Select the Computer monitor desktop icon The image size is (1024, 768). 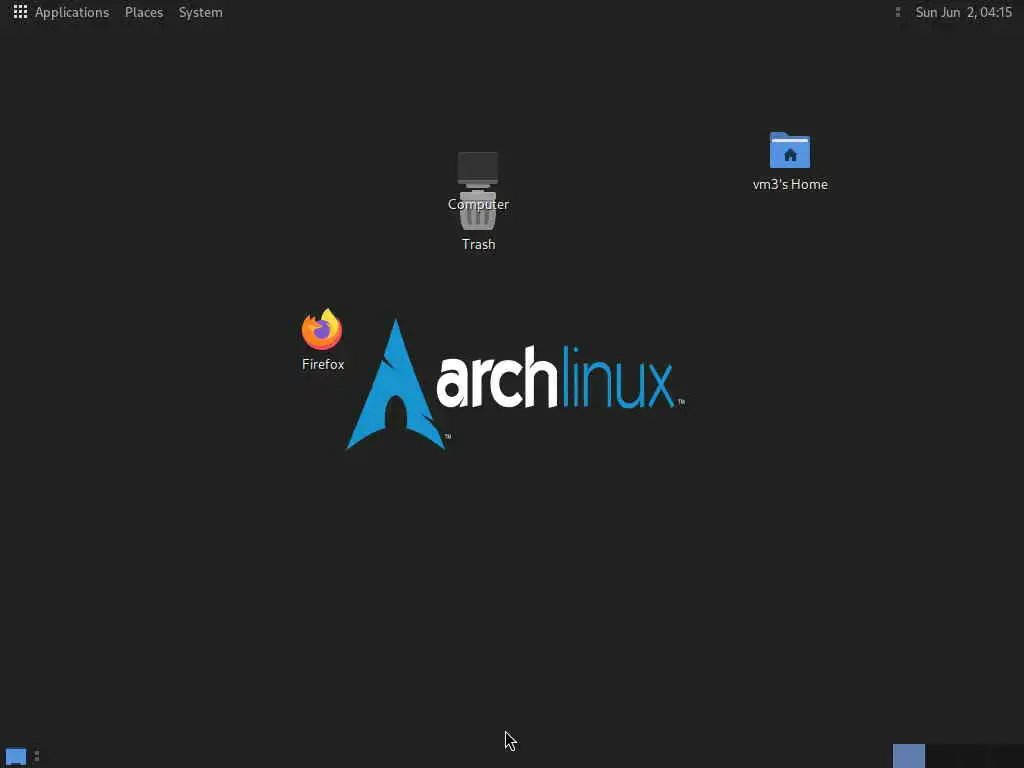(x=478, y=169)
